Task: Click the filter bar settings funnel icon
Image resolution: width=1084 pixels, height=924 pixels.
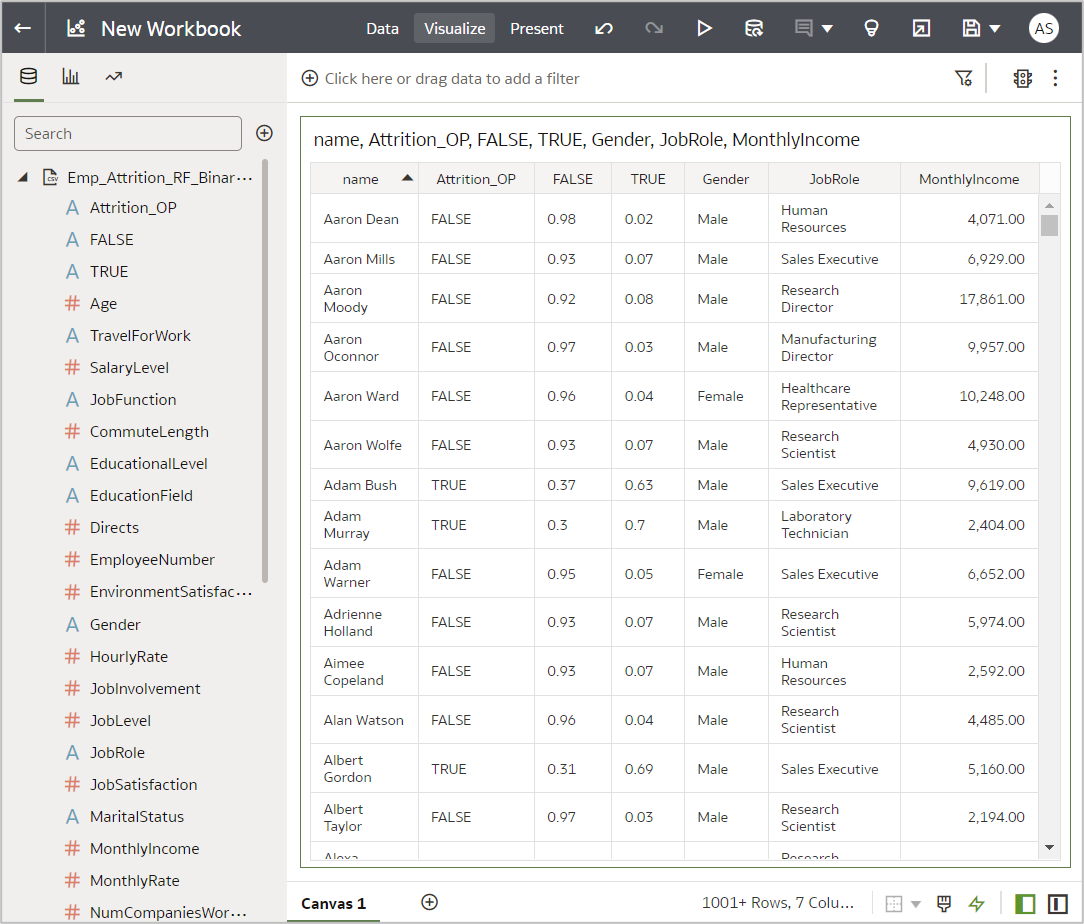Action: [x=963, y=78]
